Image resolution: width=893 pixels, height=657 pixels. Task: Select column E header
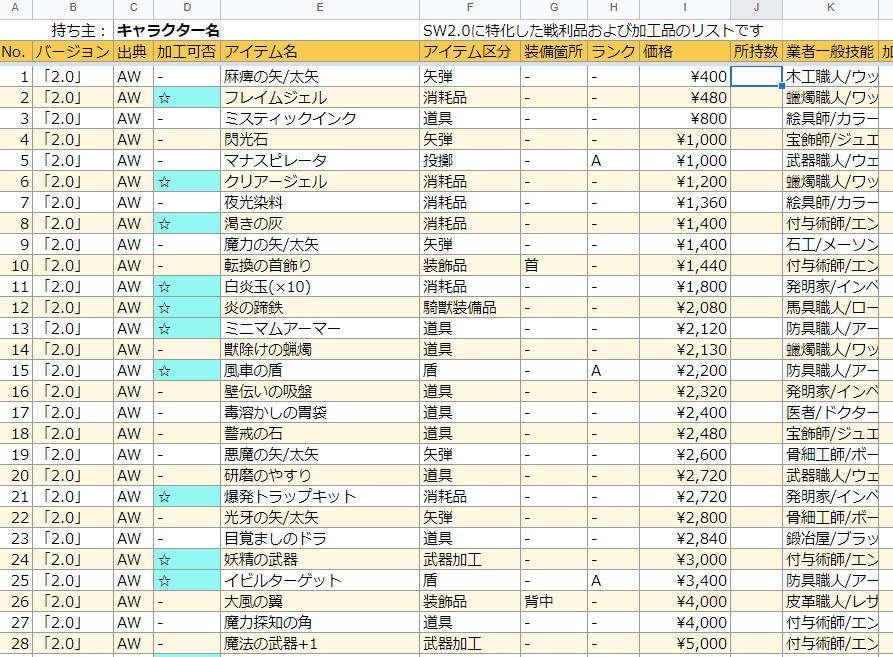320,8
